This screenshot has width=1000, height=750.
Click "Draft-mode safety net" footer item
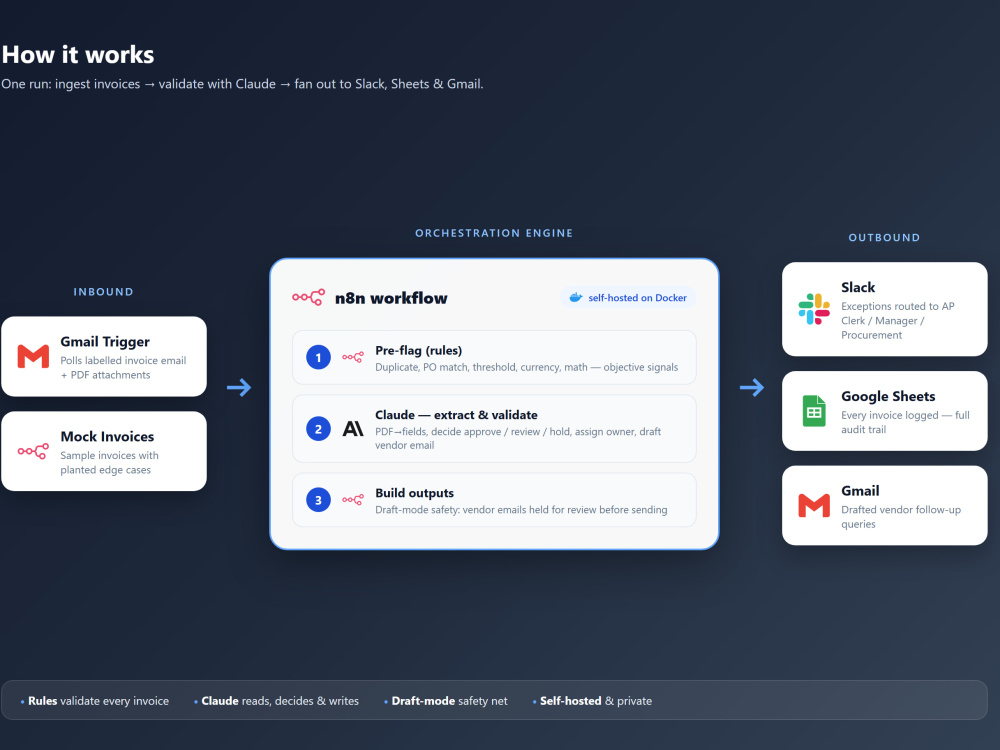click(446, 701)
